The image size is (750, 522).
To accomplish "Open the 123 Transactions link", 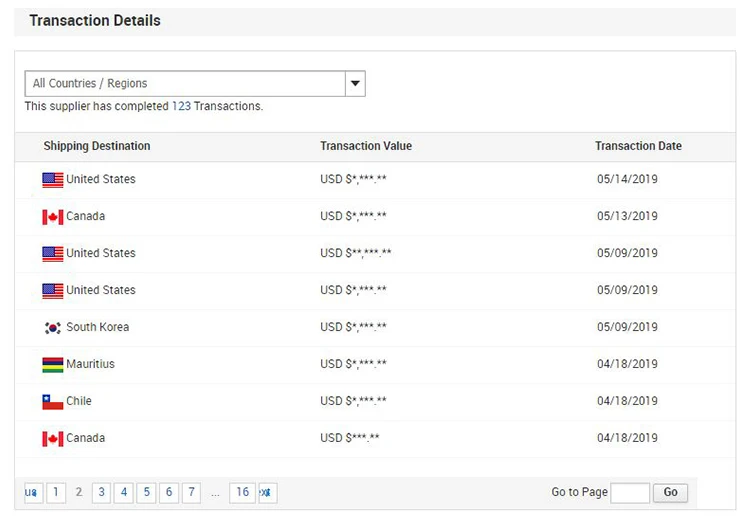I will (181, 106).
